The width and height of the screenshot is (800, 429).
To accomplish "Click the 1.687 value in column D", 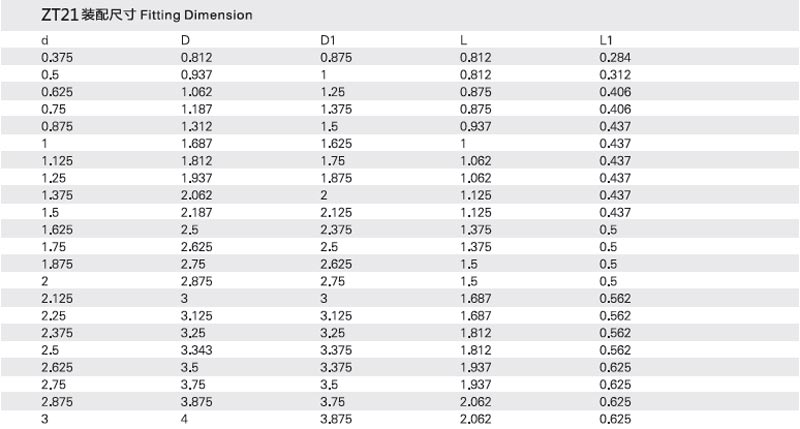I will pyautogui.click(x=195, y=144).
